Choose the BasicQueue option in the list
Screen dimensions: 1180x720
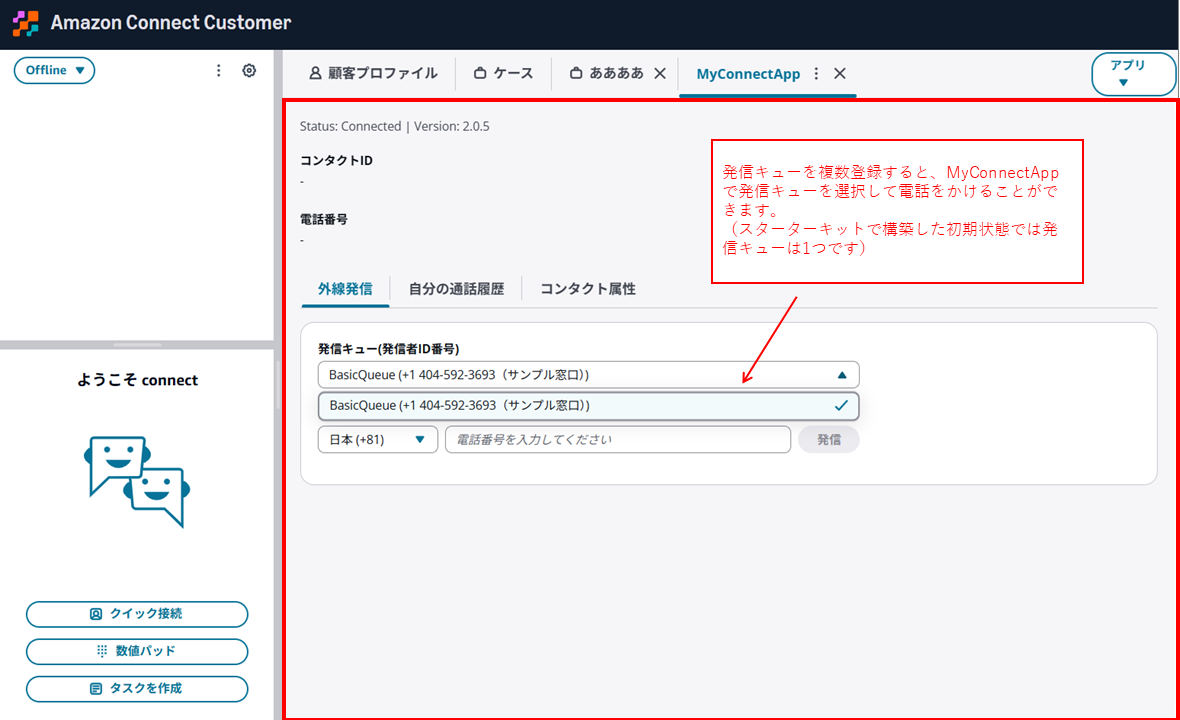pos(588,406)
